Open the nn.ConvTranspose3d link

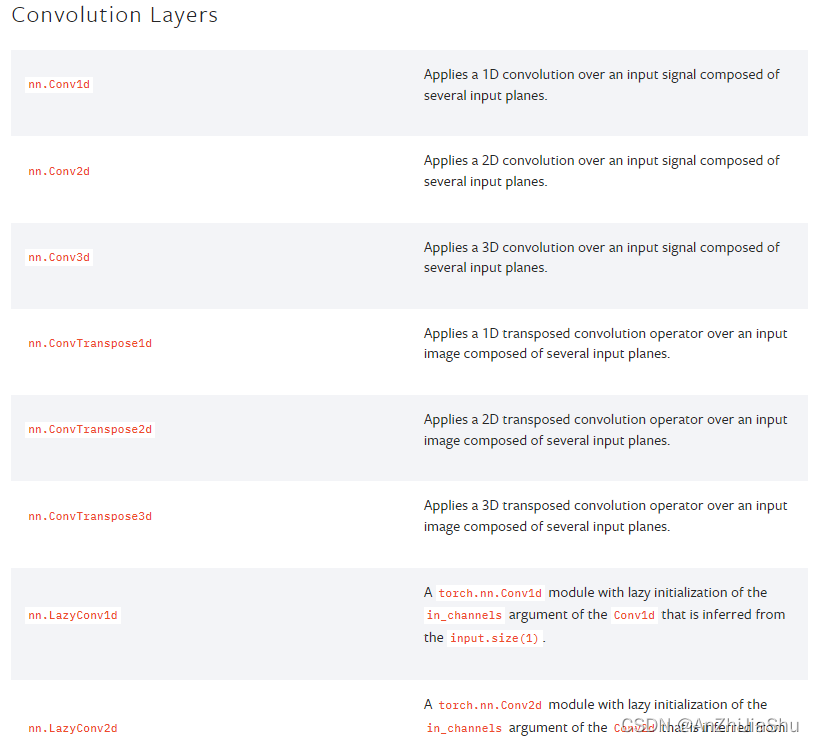point(90,517)
